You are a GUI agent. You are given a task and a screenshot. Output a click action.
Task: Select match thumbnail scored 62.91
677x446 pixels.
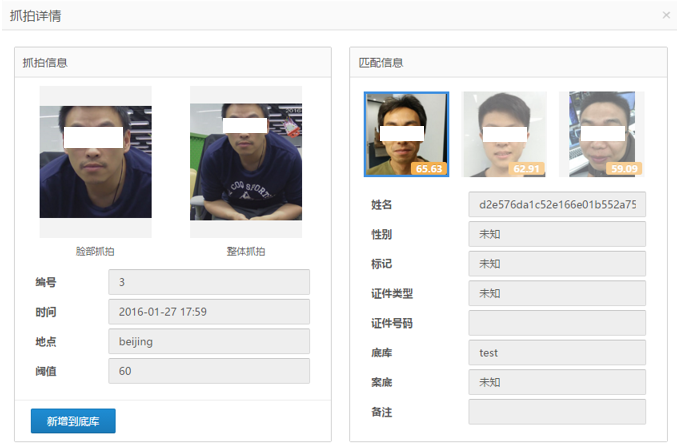(504, 134)
